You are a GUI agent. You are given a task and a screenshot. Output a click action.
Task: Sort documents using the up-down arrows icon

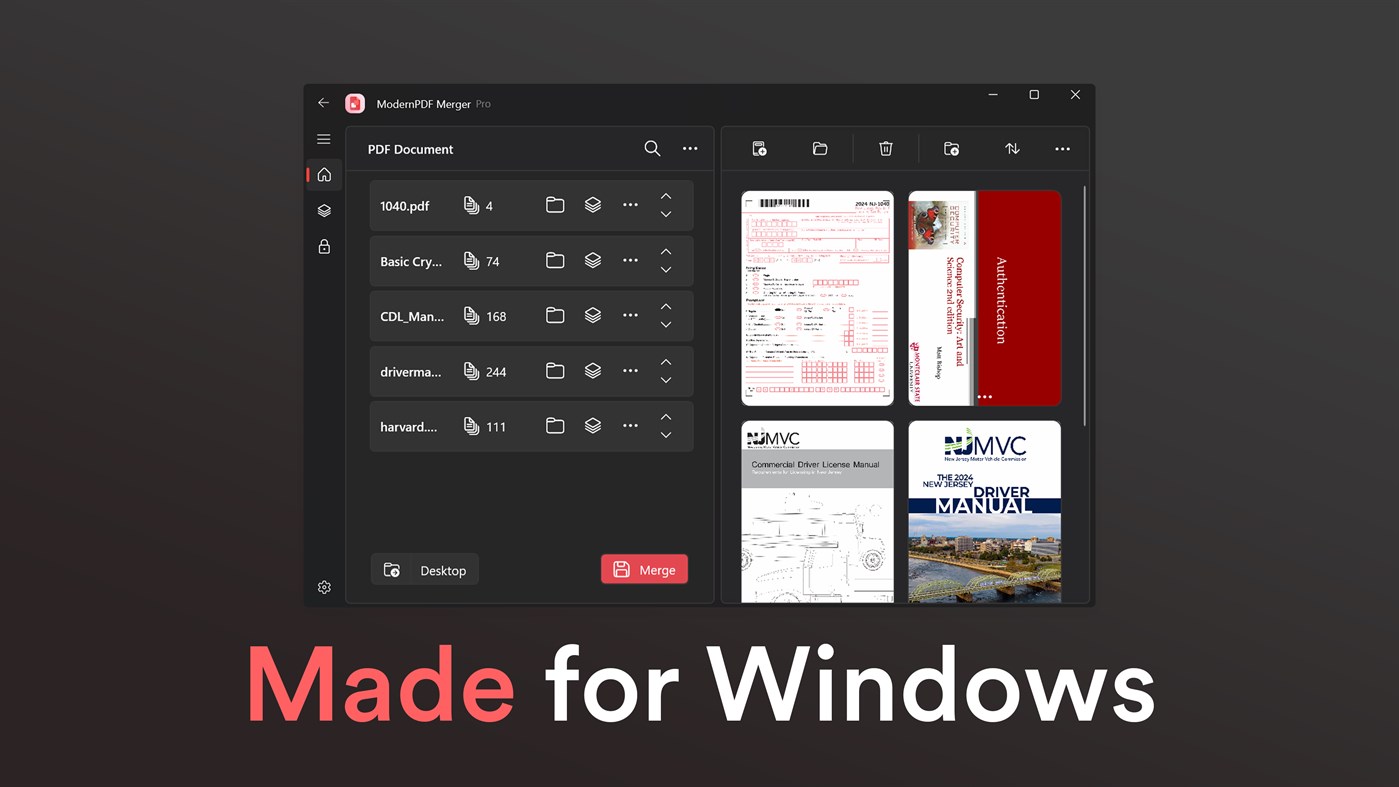coord(1012,148)
